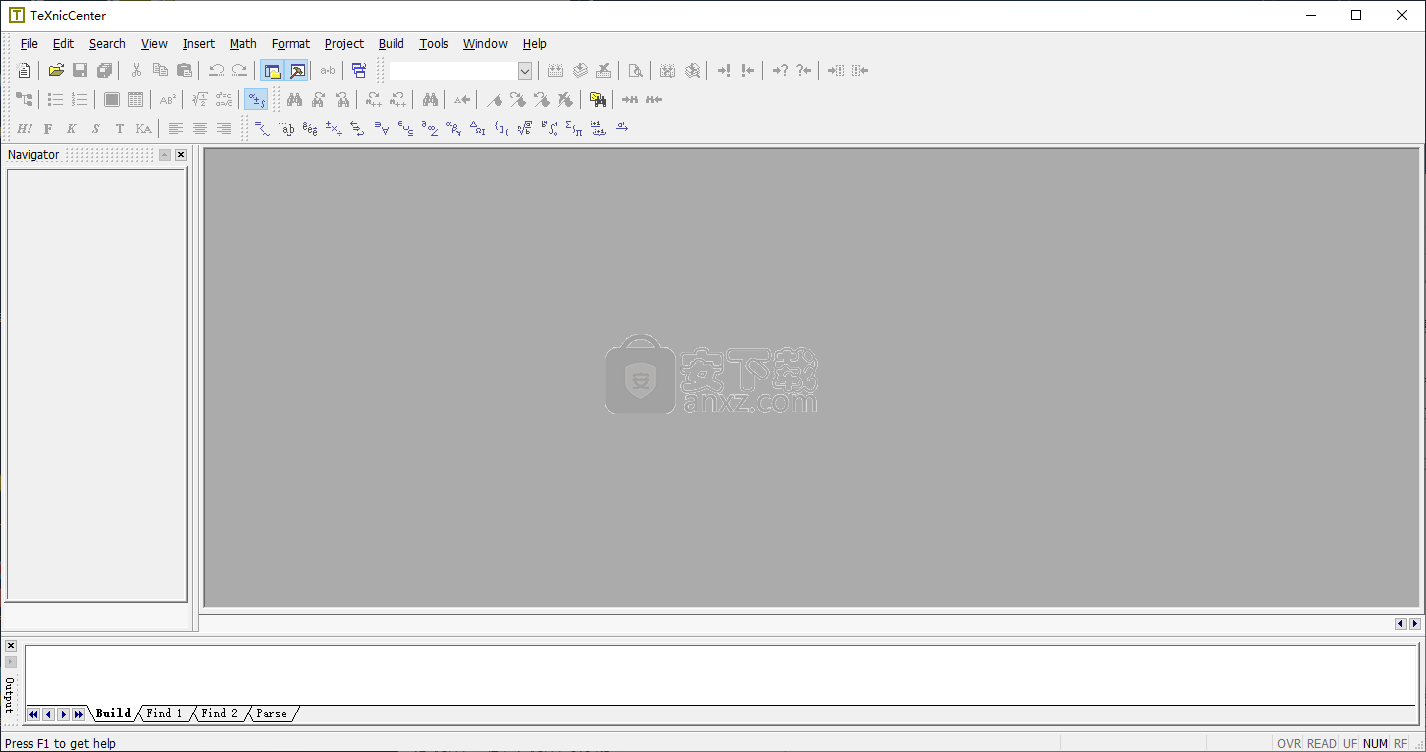Open the Build menu
Image resolution: width=1426 pixels, height=752 pixels.
pyautogui.click(x=391, y=44)
